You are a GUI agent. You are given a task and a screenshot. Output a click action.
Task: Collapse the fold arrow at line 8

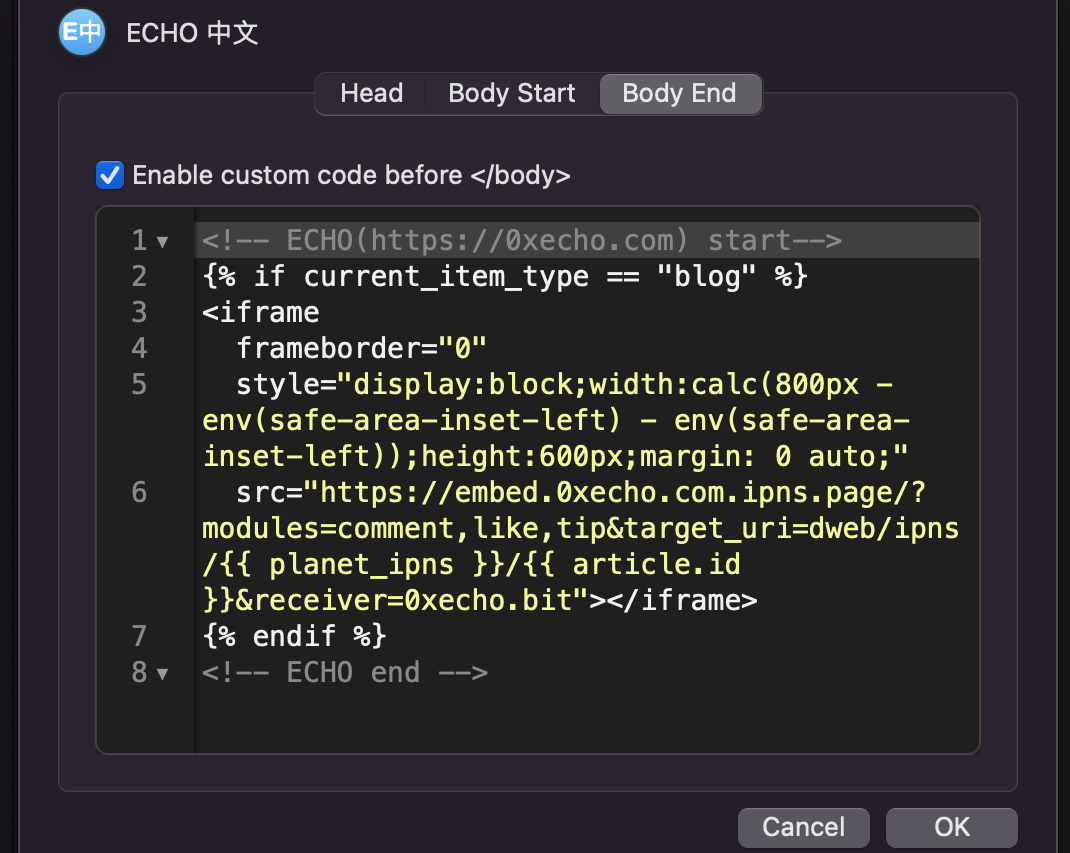point(162,674)
